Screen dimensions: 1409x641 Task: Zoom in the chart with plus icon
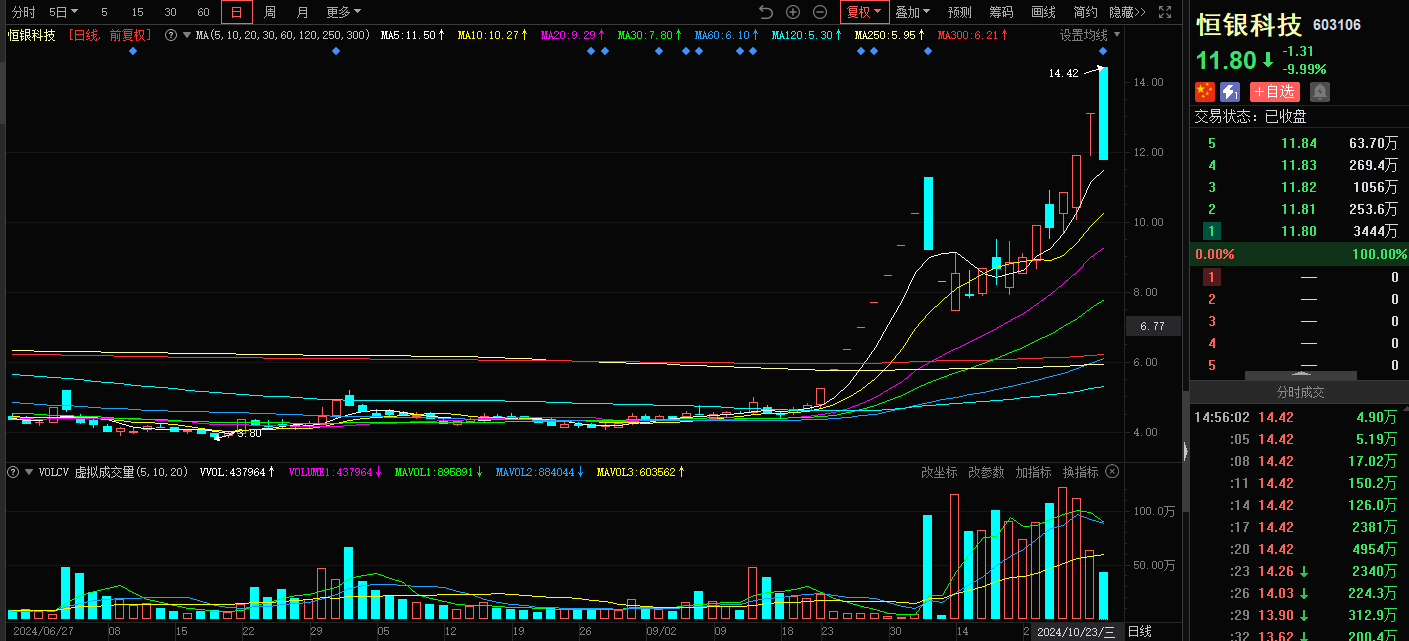coord(793,12)
